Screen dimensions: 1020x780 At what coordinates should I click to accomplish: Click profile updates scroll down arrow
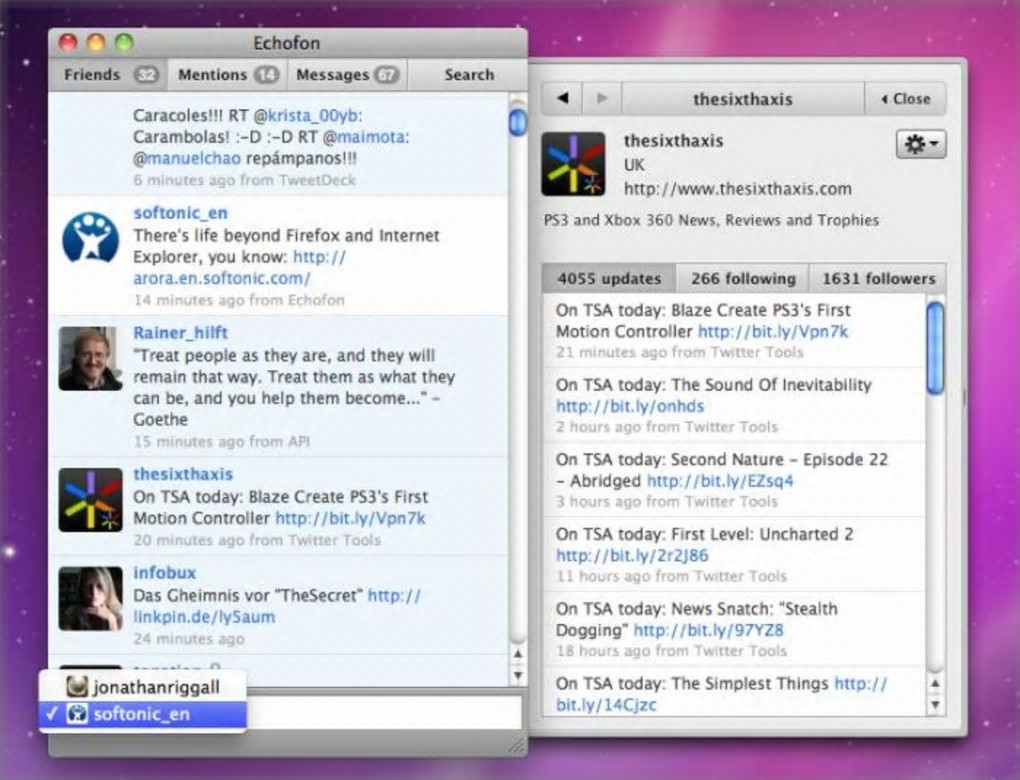click(935, 705)
